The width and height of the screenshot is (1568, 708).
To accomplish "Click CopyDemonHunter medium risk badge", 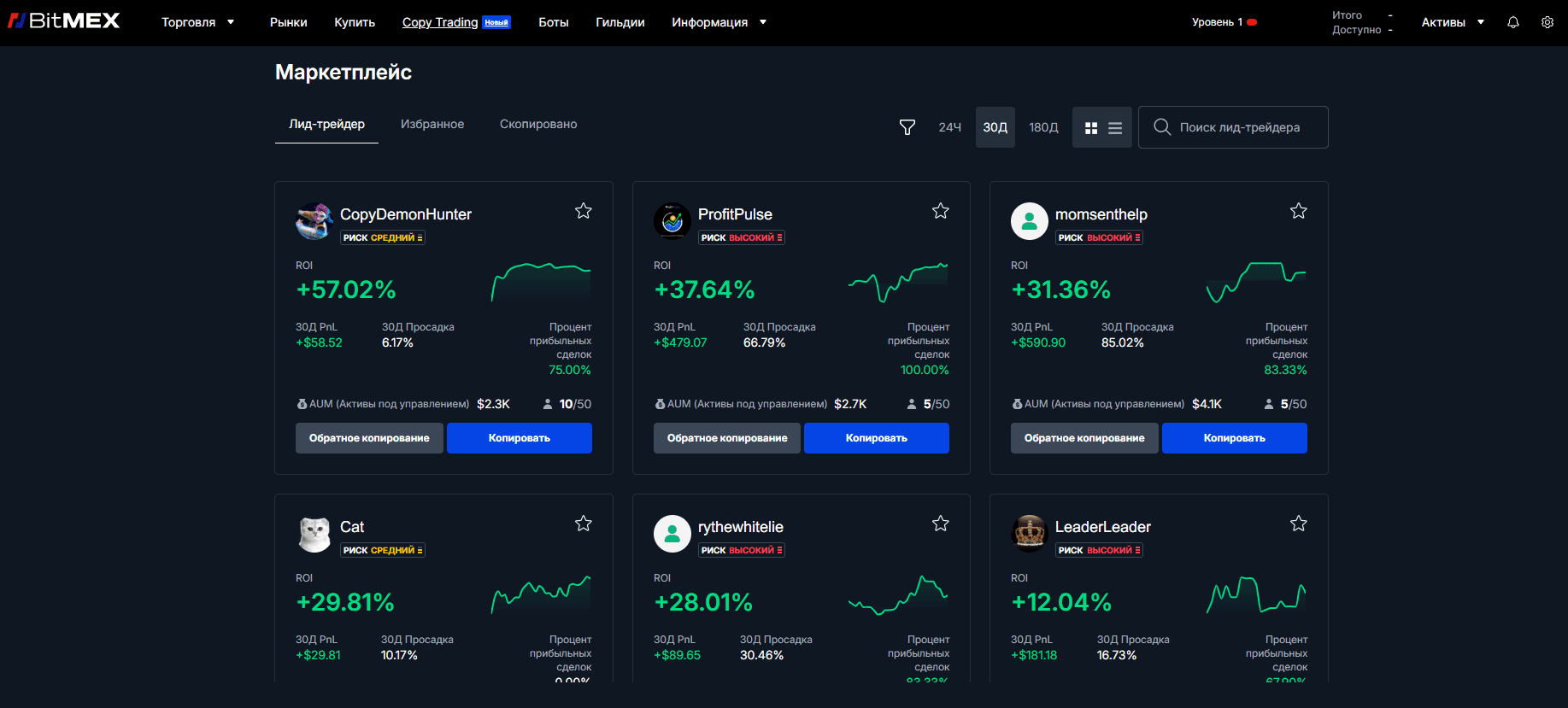I will coord(383,237).
